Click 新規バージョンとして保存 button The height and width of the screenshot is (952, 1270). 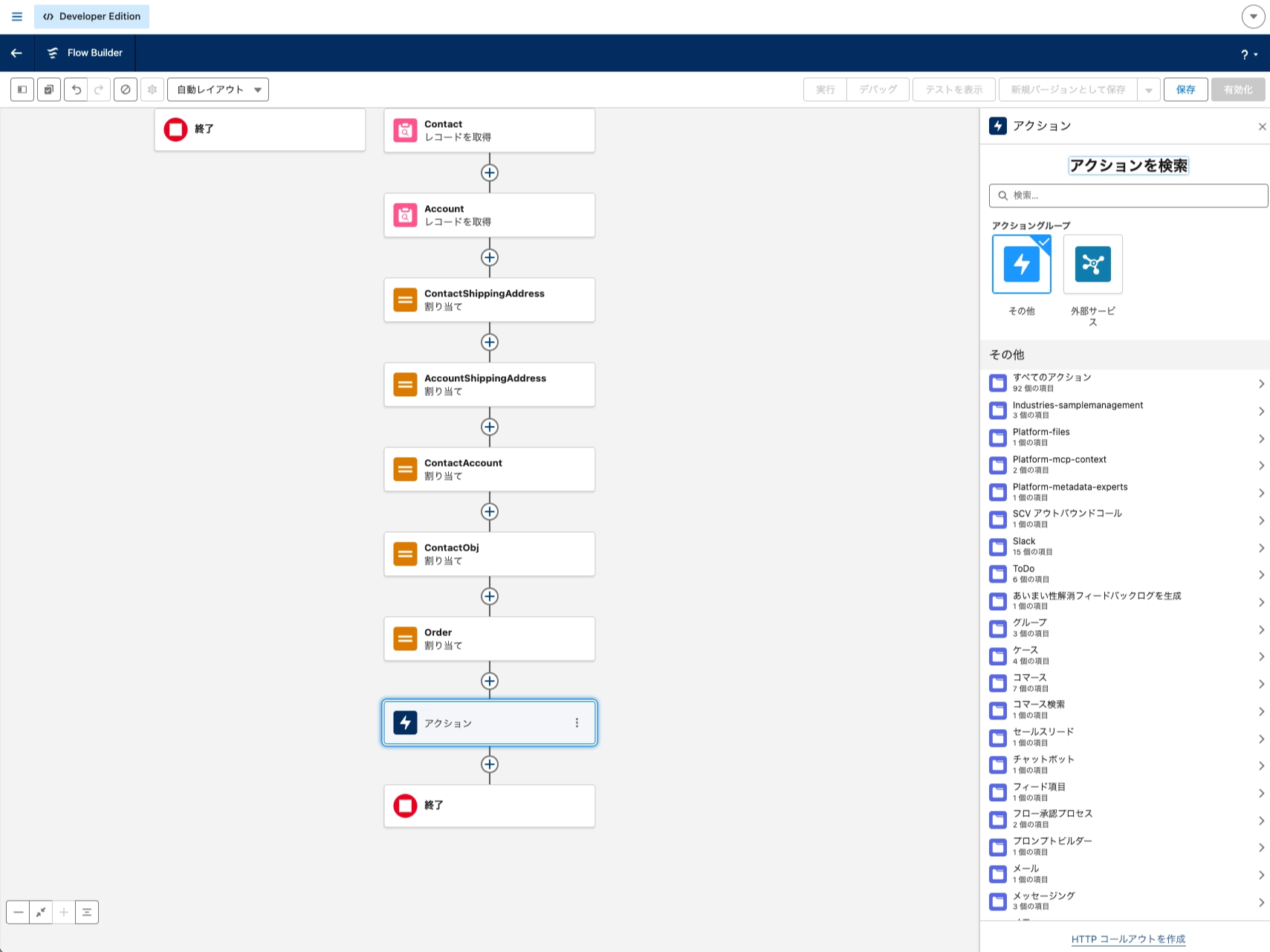[1068, 90]
